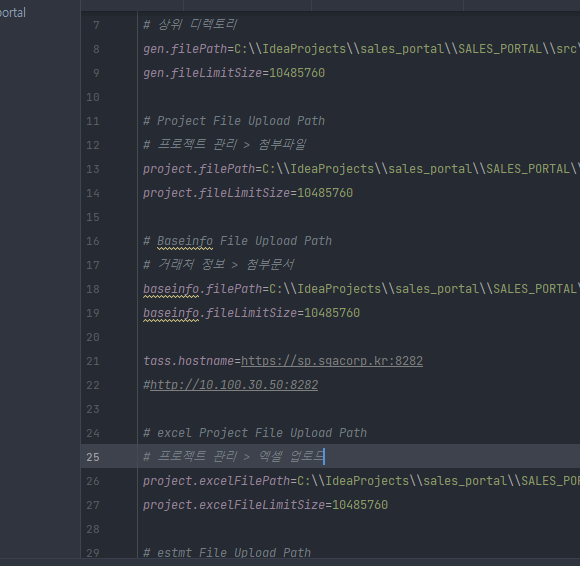Select the 10485760 value of gen.fileLimitSize
The height and width of the screenshot is (566, 580).
[x=297, y=73]
